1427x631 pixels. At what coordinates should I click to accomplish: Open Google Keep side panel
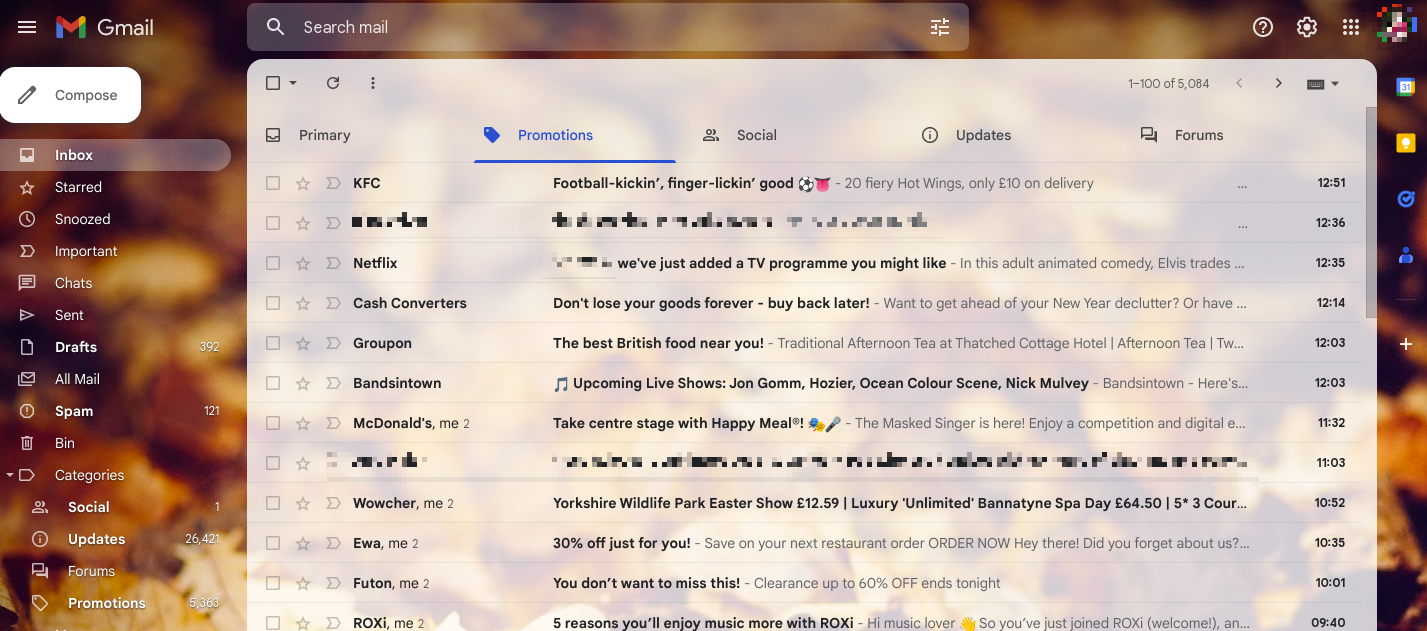tap(1405, 143)
